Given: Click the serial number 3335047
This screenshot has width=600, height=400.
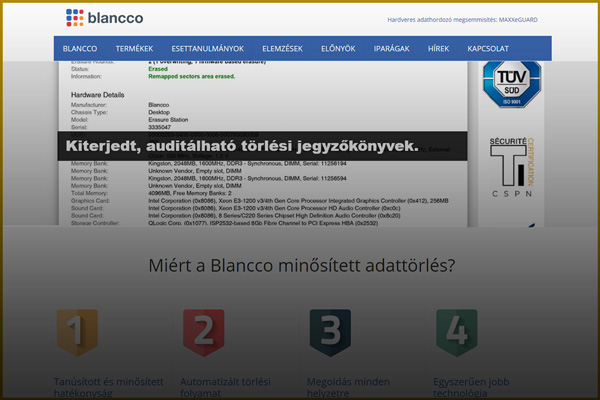Looking at the screenshot, I should [x=160, y=127].
